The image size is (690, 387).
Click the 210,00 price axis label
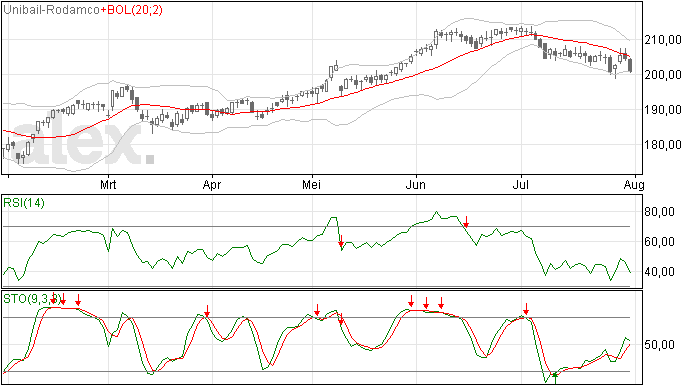663,41
